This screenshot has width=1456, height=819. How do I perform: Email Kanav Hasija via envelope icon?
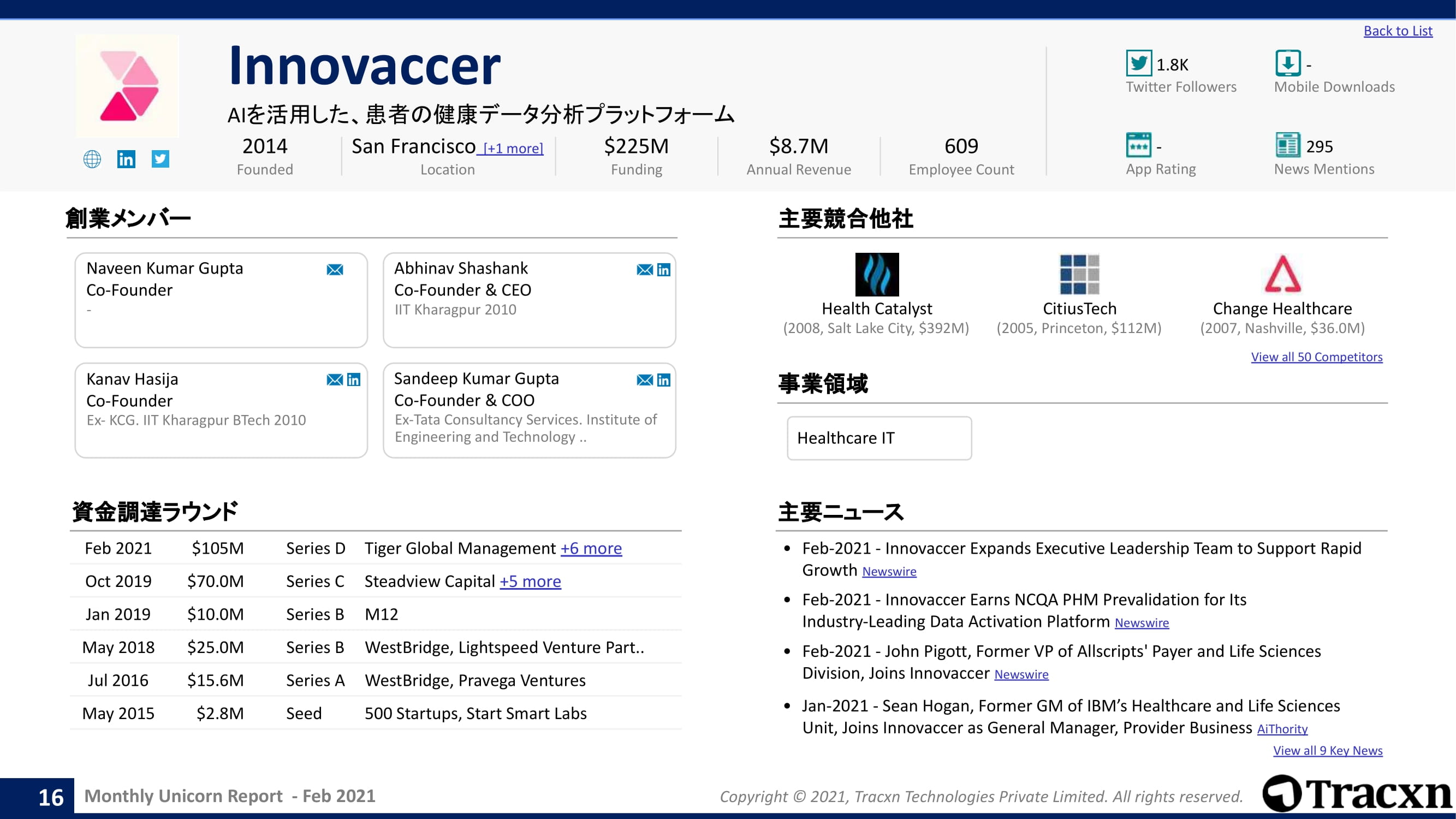pyautogui.click(x=335, y=380)
